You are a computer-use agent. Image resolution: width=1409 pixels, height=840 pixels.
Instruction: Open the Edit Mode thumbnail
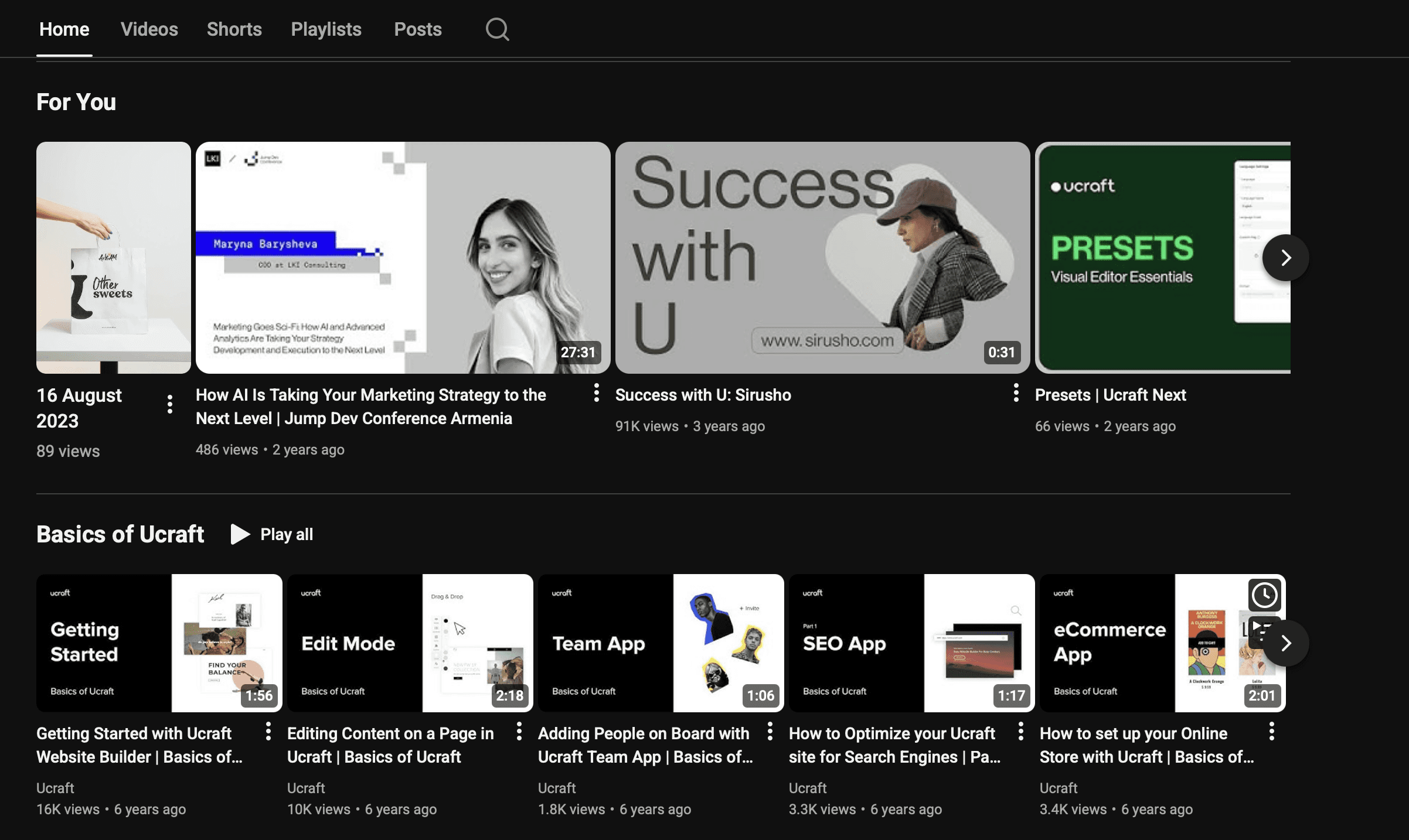tap(410, 643)
